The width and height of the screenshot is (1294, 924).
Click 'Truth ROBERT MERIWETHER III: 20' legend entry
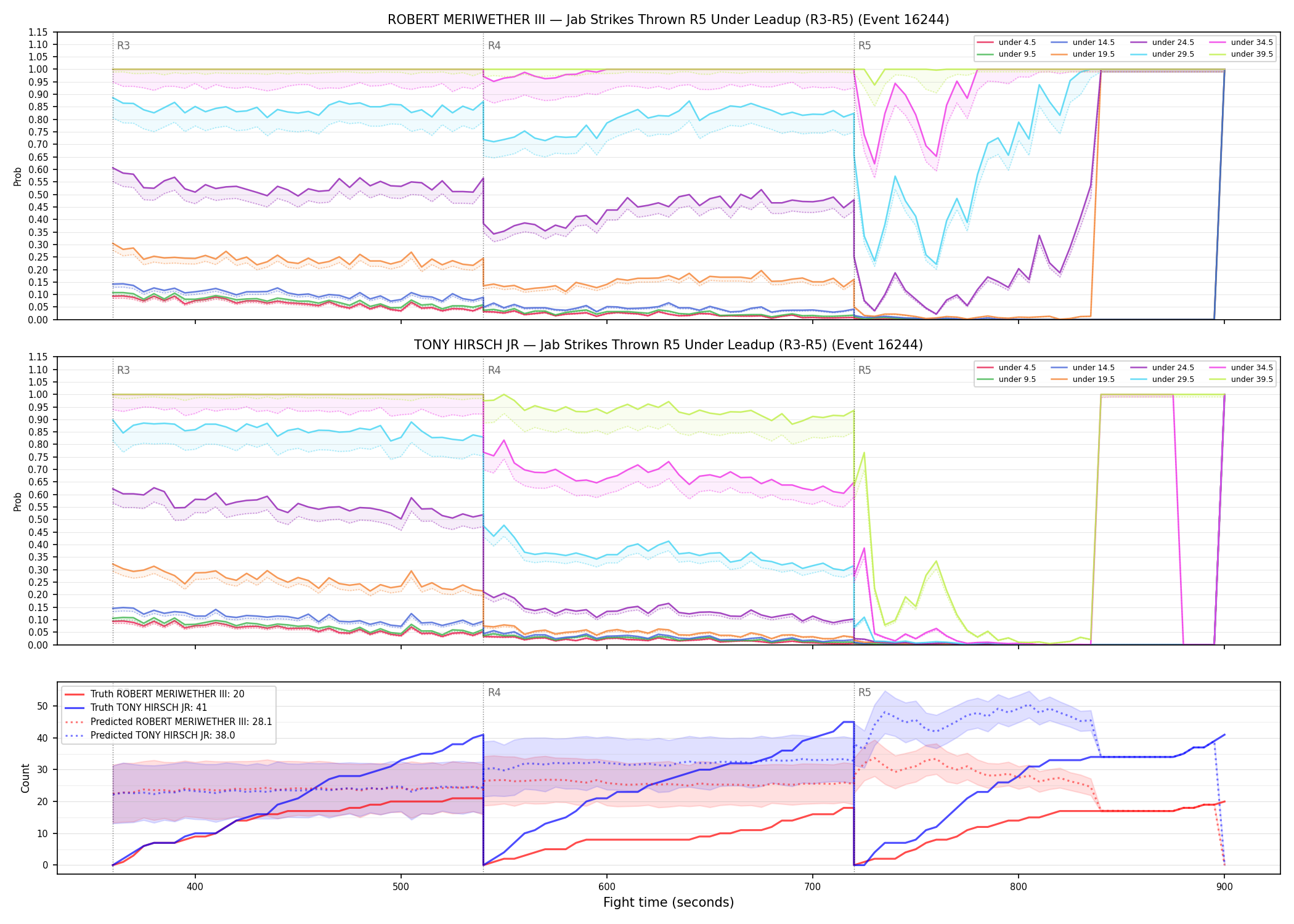coord(155,694)
